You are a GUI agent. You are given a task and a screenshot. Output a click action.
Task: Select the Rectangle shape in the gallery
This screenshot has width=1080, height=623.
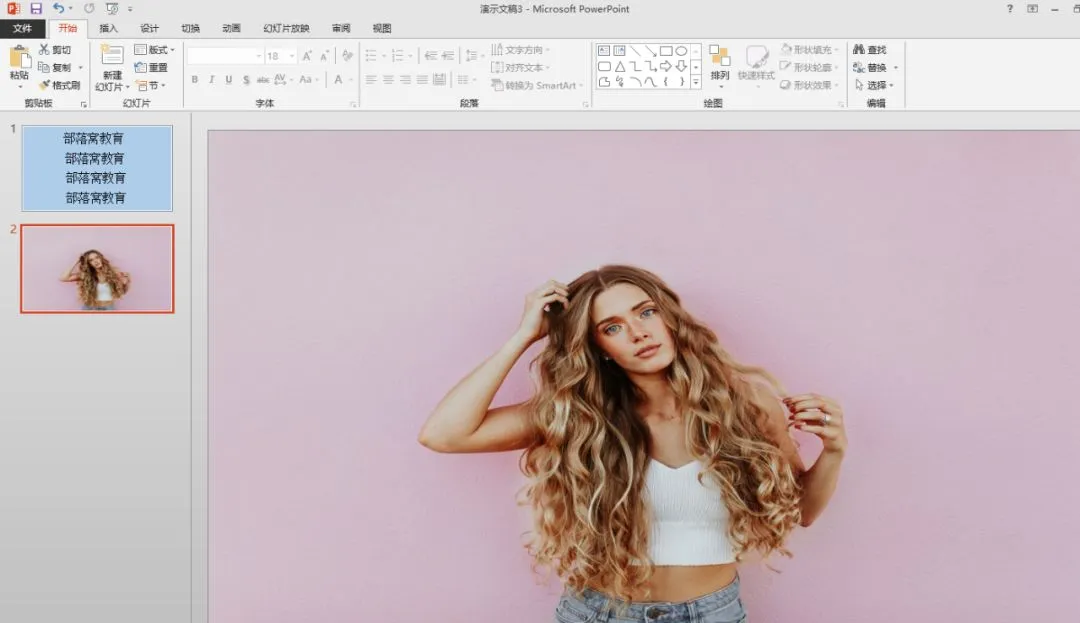coord(665,51)
